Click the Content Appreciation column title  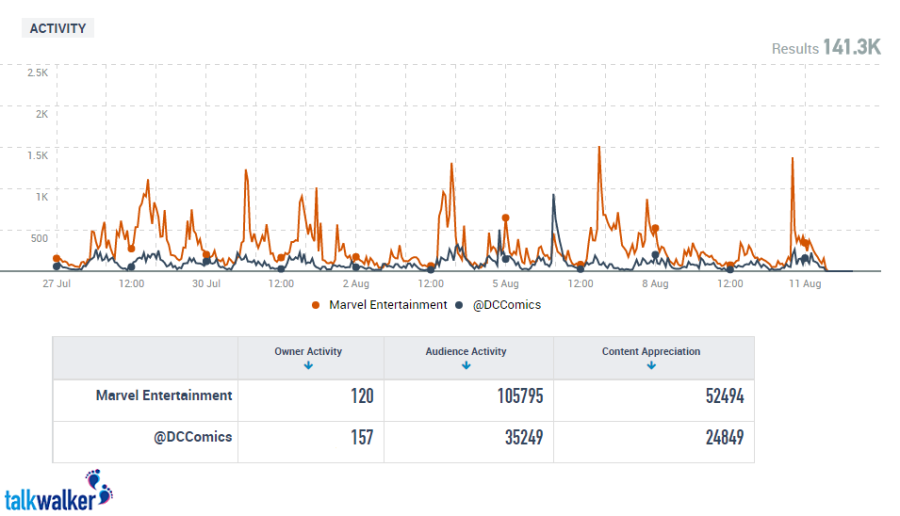click(x=651, y=351)
